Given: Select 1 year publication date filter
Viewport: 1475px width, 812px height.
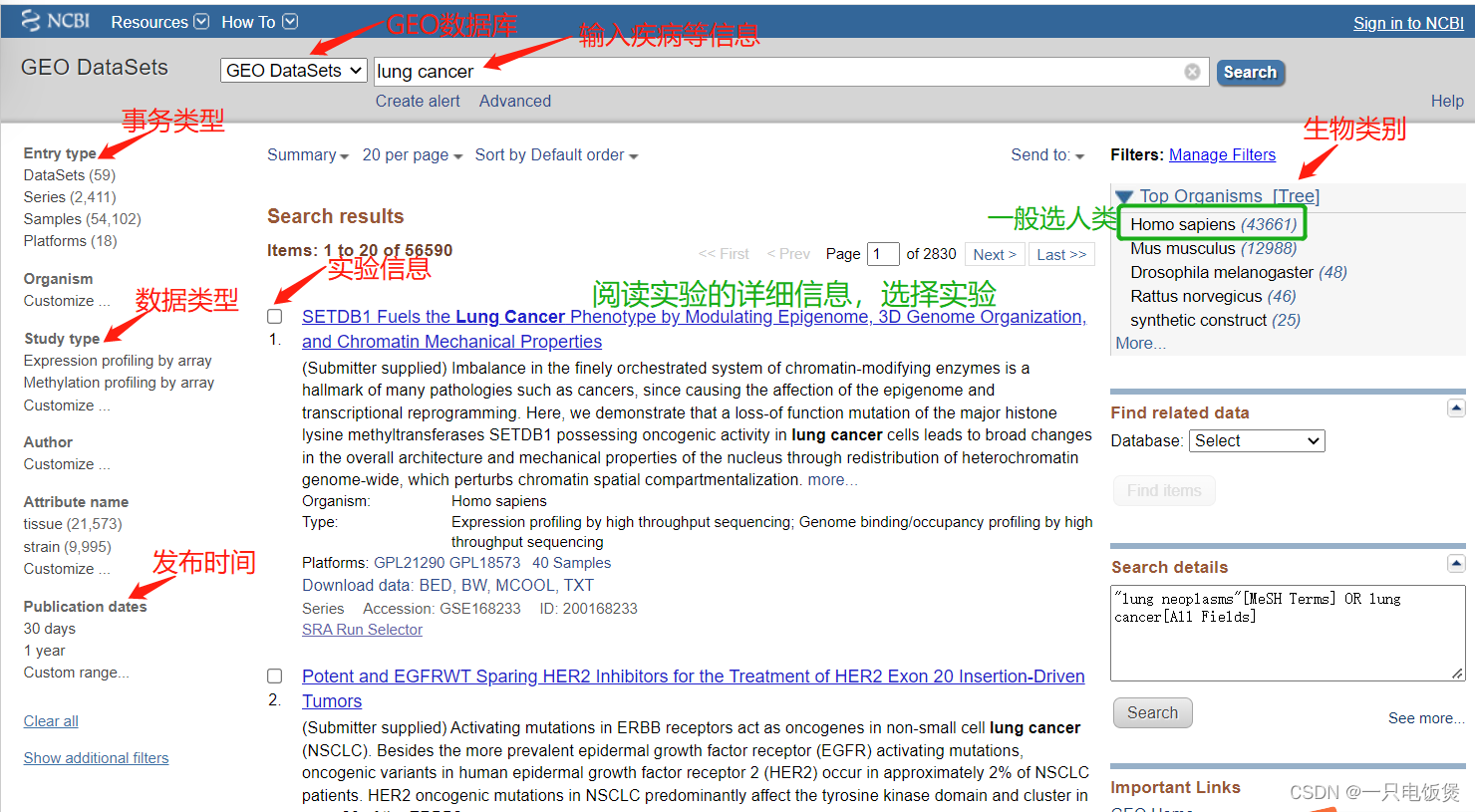Looking at the screenshot, I should tap(45, 651).
